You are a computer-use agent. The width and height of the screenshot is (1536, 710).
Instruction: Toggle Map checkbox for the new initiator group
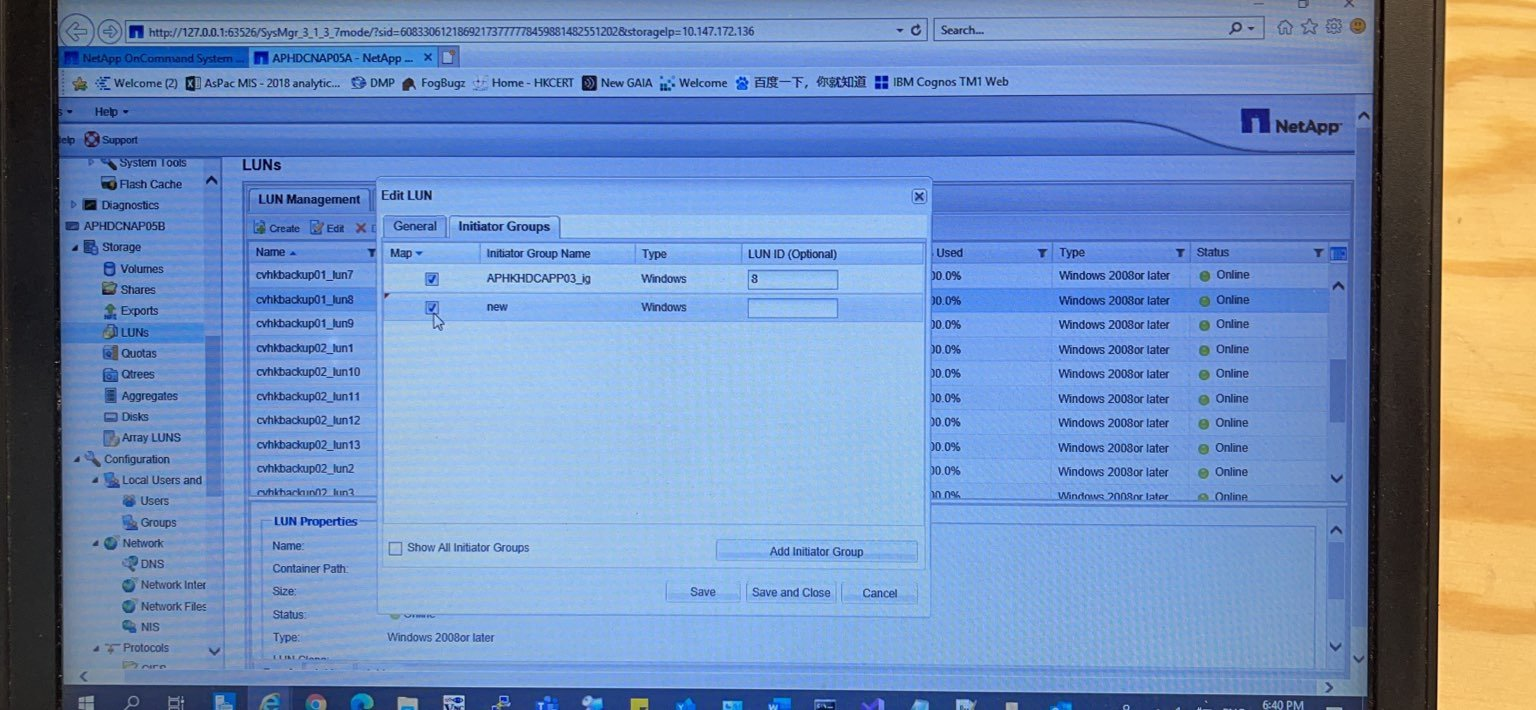pos(432,307)
